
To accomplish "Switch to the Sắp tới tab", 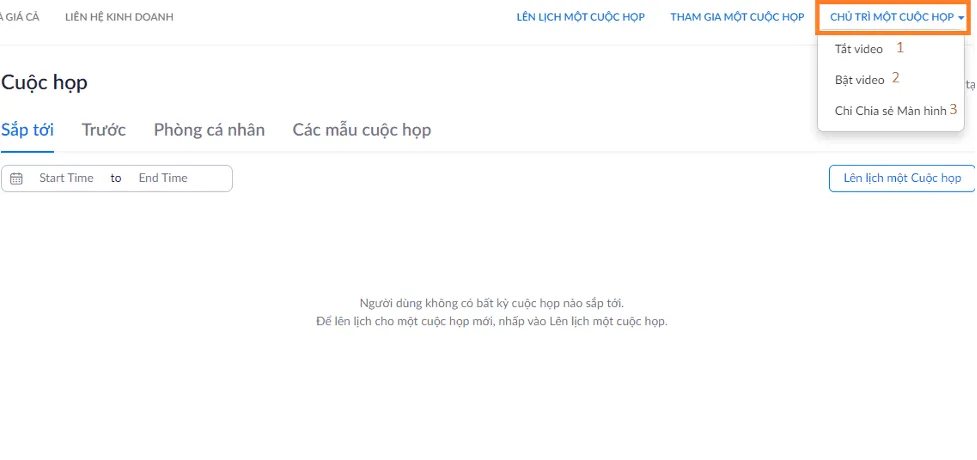I will (28, 131).
